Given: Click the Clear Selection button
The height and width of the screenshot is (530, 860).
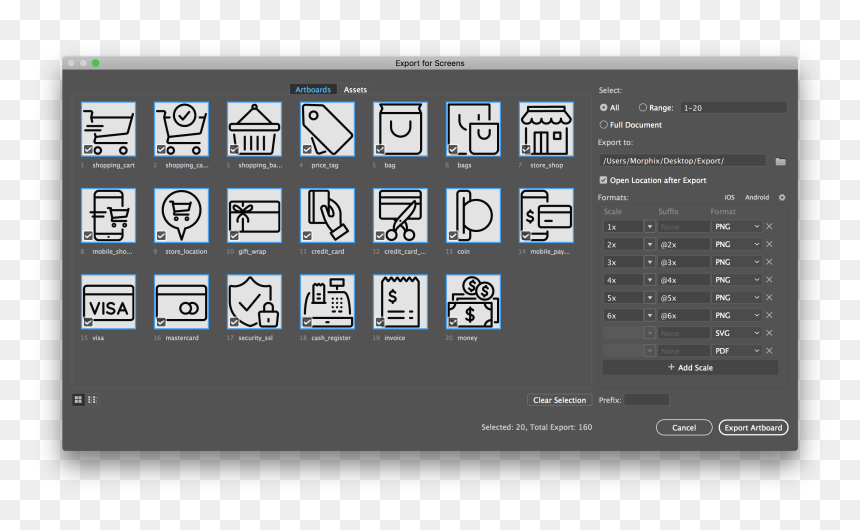Looking at the screenshot, I should click(x=559, y=400).
